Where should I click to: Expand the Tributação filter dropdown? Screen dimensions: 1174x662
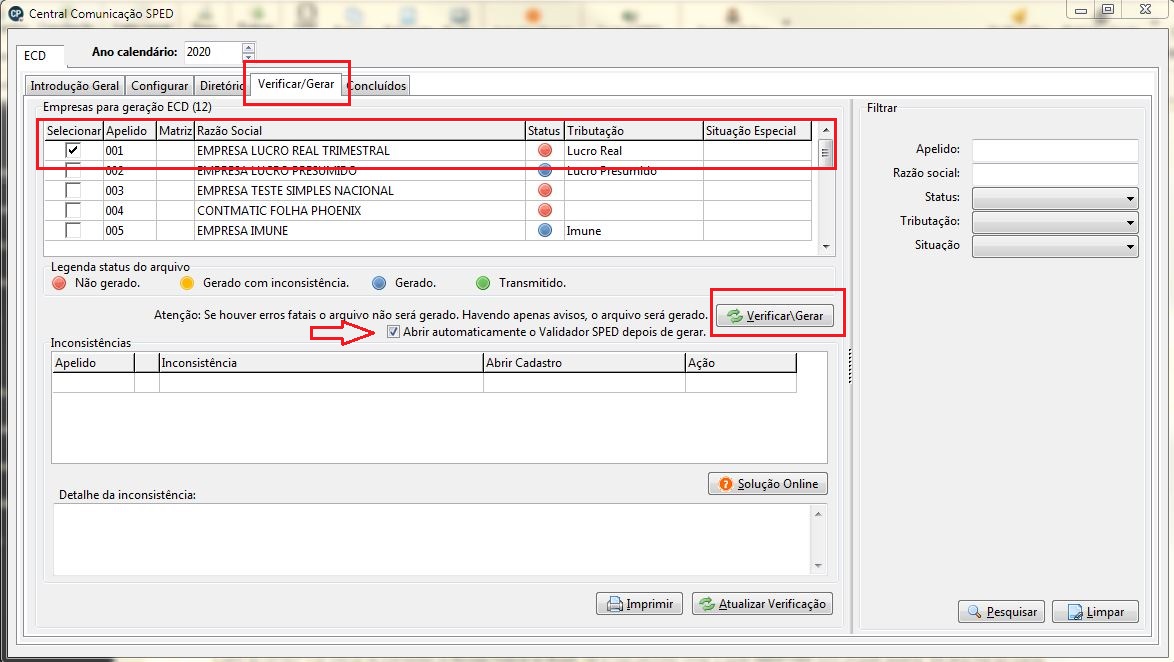[x=1054, y=222]
